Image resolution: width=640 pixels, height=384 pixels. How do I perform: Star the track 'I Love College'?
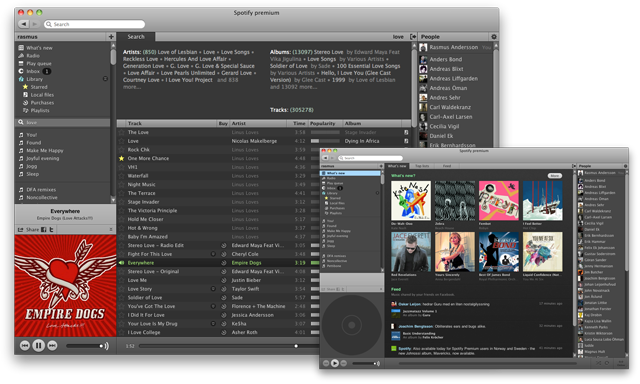[121, 333]
